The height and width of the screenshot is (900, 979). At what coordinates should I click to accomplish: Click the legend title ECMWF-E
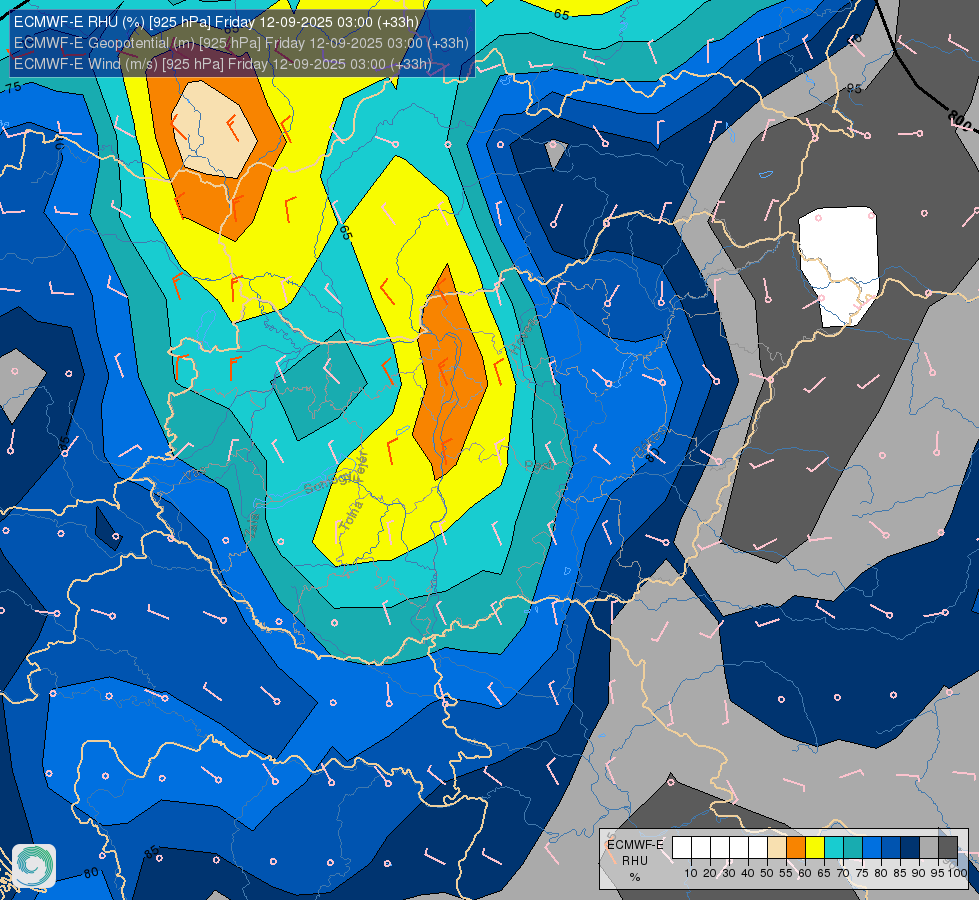(635, 844)
